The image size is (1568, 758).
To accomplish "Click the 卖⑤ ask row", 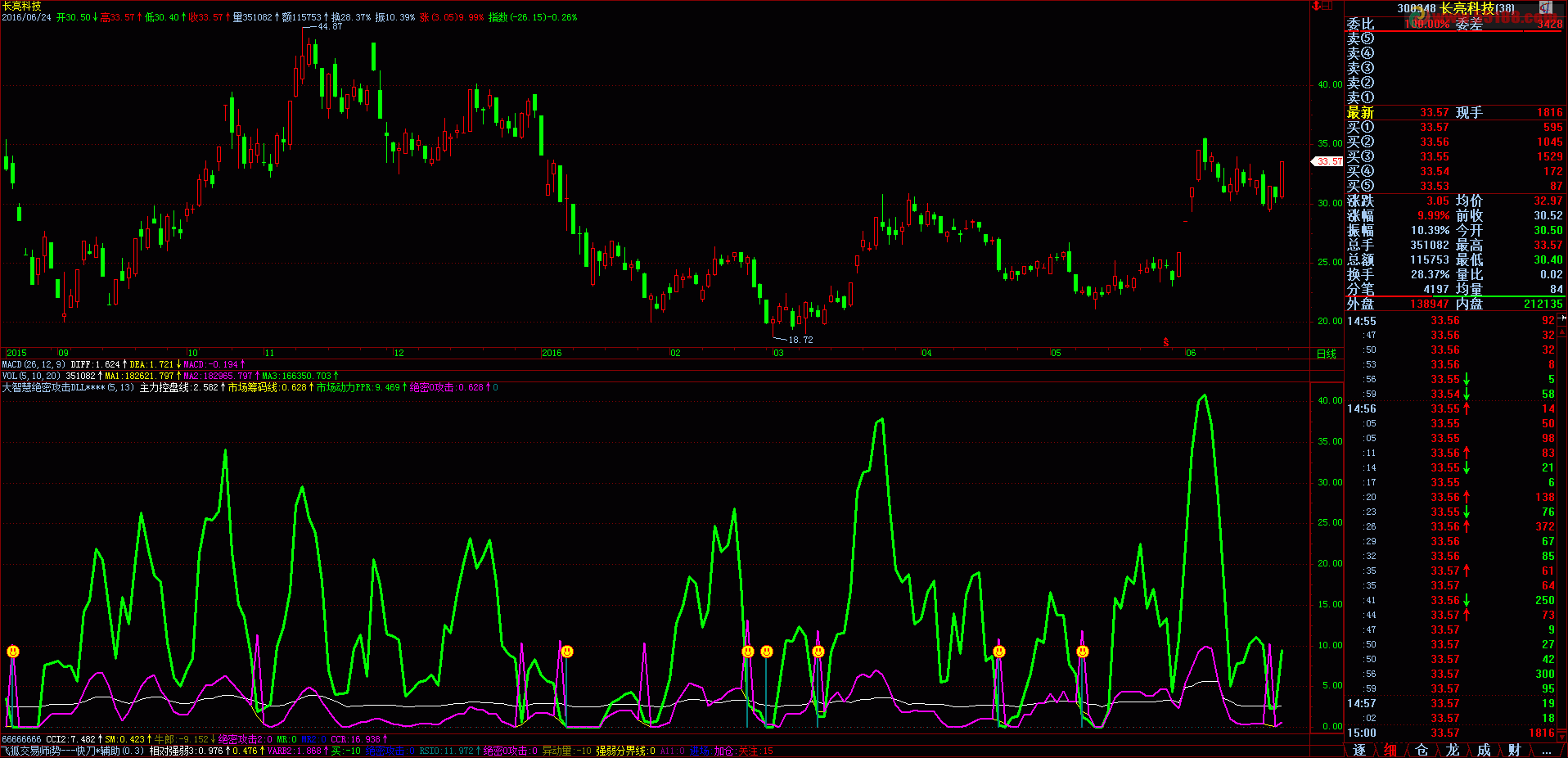I will [1455, 38].
